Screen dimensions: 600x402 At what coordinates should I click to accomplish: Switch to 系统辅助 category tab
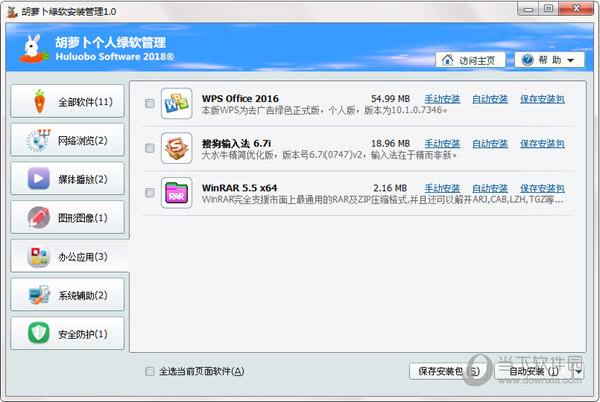coord(68,295)
